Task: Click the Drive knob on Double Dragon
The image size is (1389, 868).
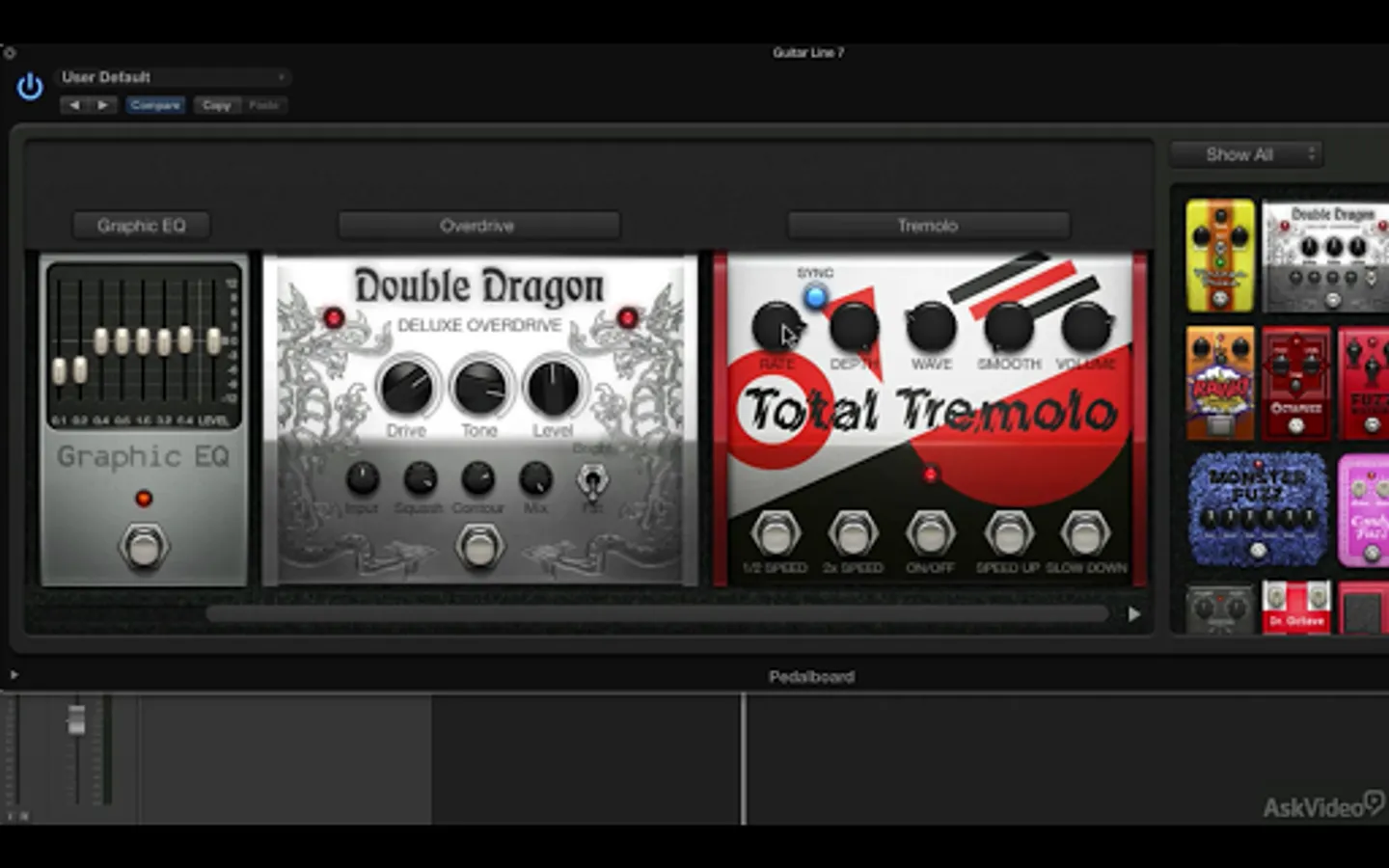Action: [x=406, y=387]
